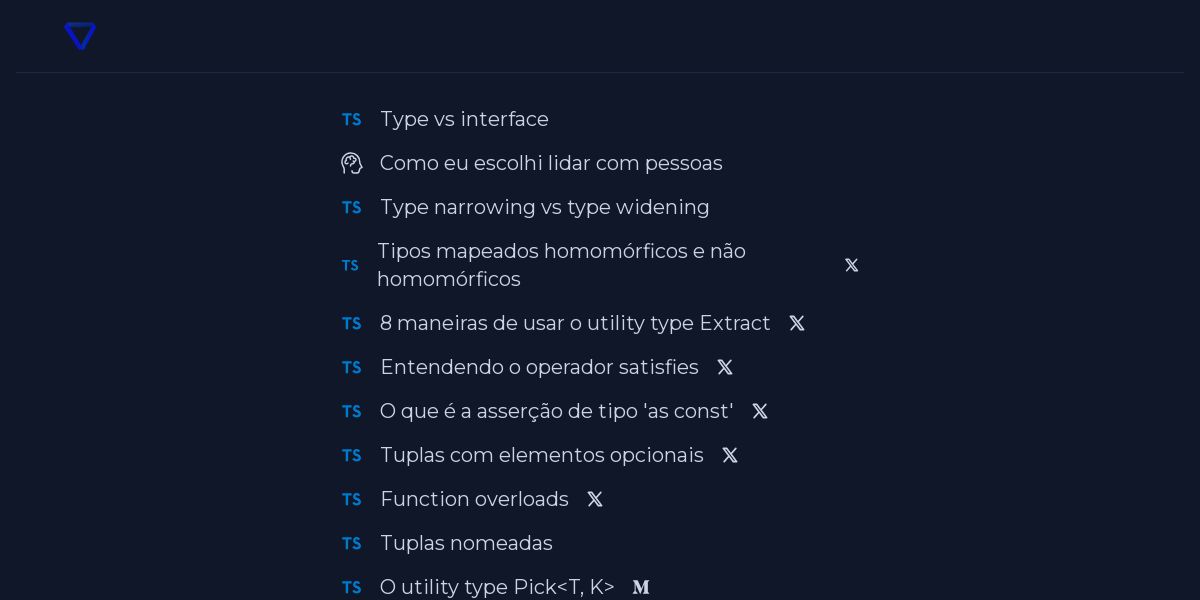Read Entendendo o operador satisfies

tap(539, 367)
